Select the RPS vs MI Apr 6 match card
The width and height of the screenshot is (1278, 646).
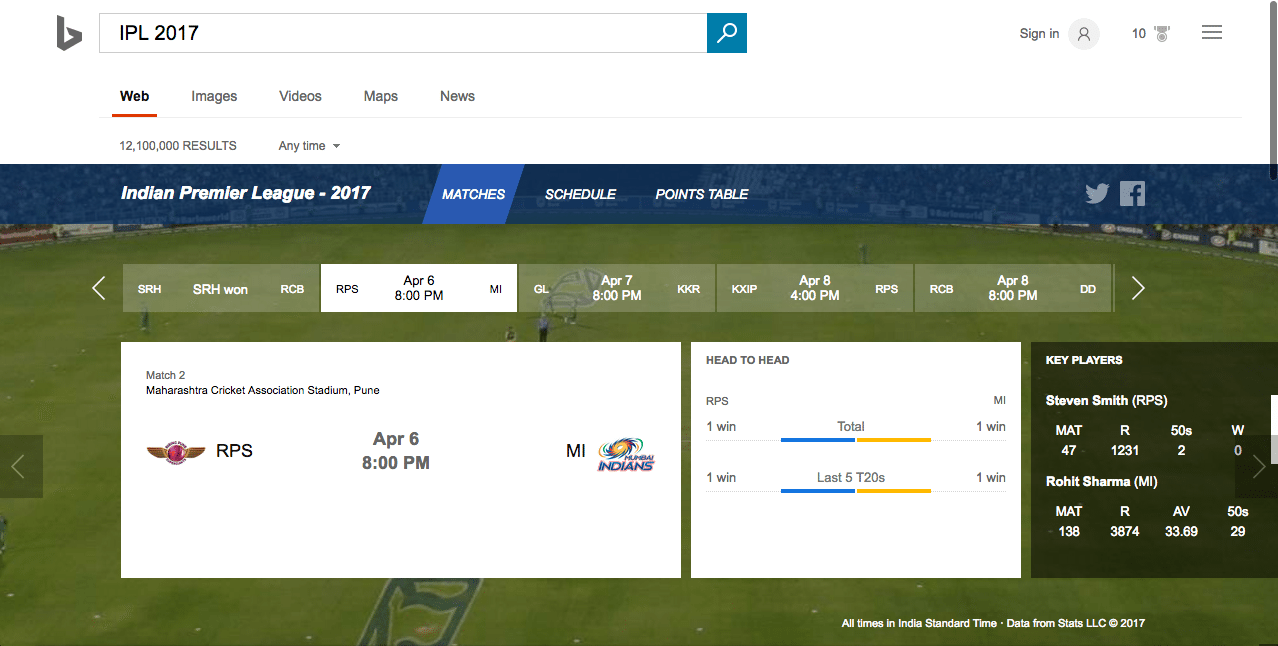[419, 288]
